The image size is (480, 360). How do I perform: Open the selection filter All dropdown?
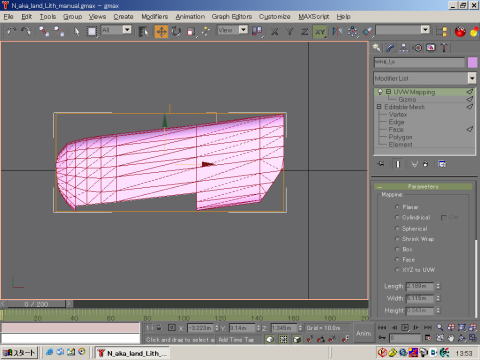(x=127, y=30)
